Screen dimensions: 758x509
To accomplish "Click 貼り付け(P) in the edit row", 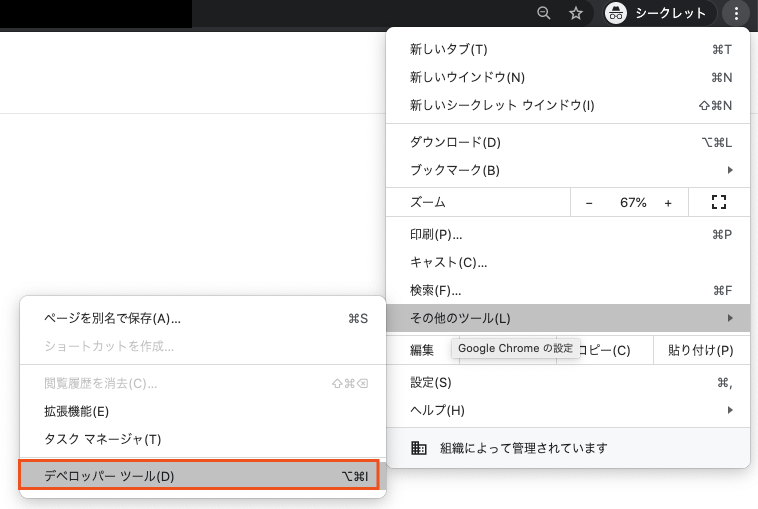I will click(701, 350).
